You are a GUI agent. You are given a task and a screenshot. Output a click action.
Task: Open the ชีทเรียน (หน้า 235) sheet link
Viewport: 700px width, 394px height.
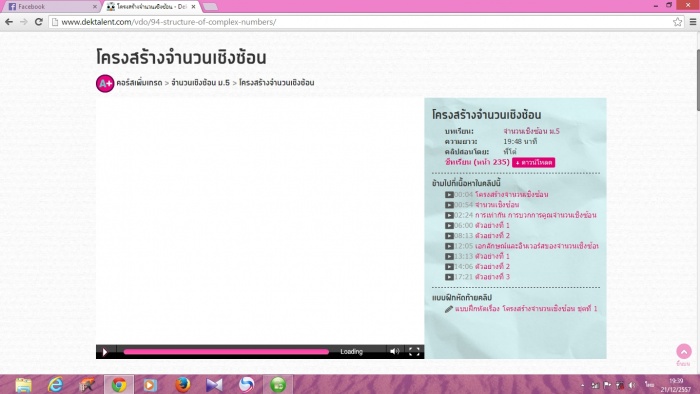click(x=477, y=162)
